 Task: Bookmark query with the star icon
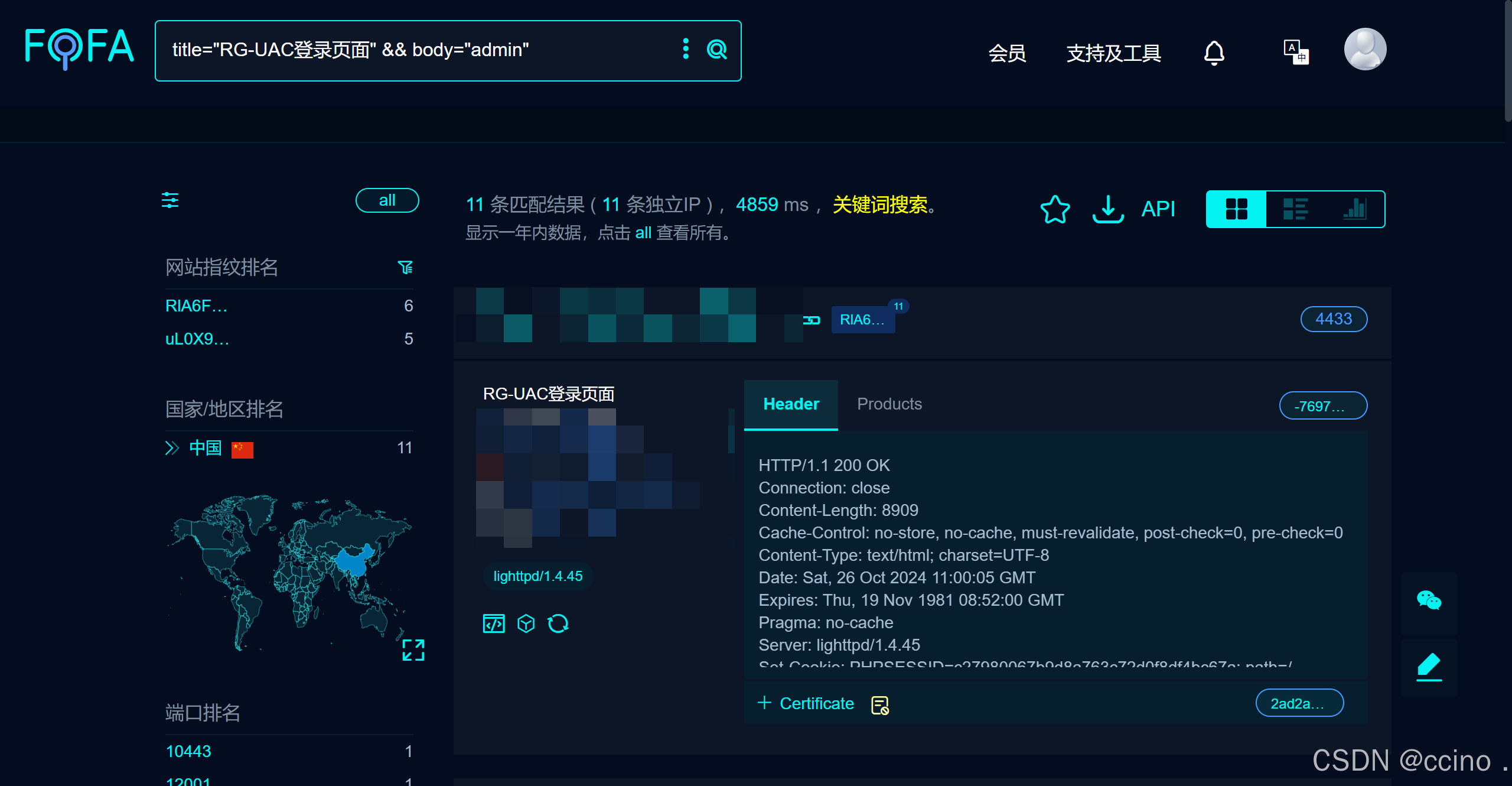1055,209
